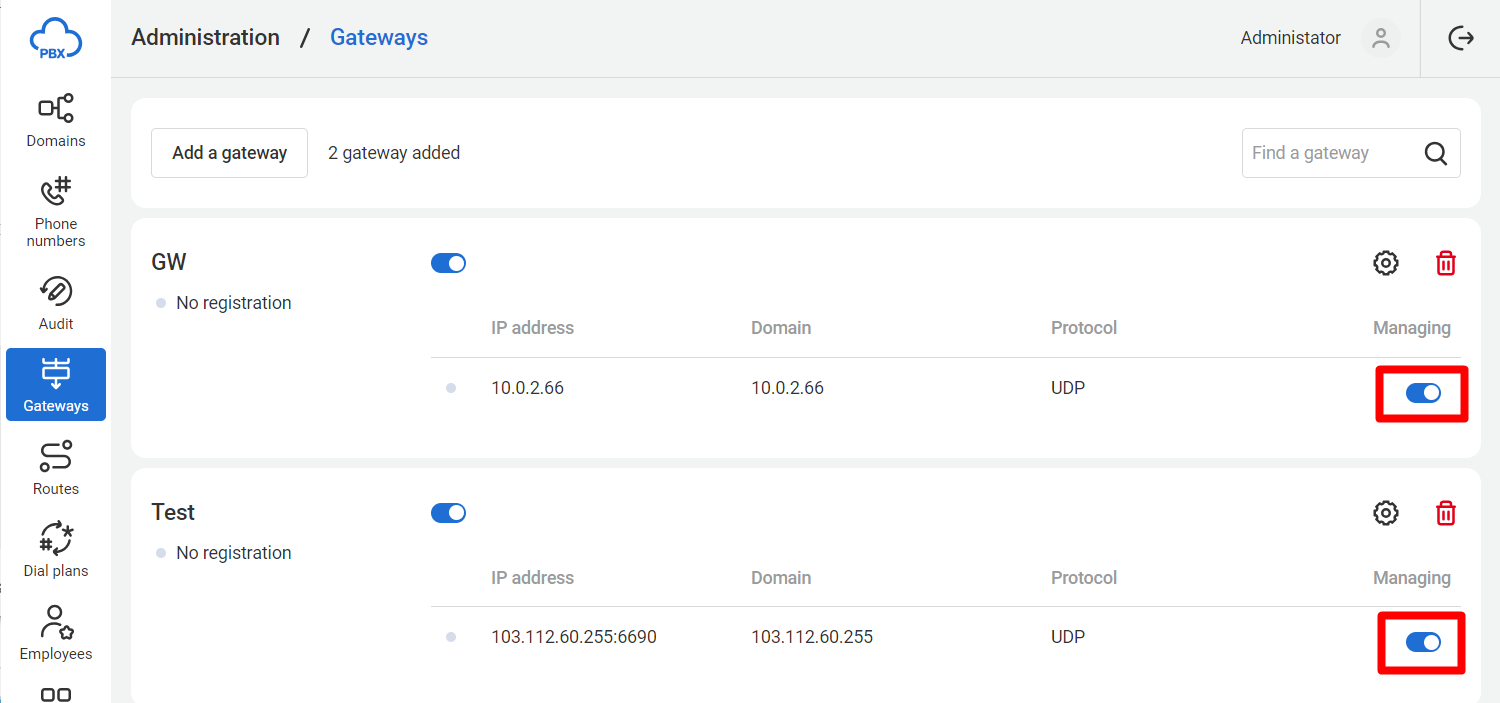The width and height of the screenshot is (1500, 703).
Task: Disable managing toggle for 10.0.2.66
Action: [x=1423, y=393]
